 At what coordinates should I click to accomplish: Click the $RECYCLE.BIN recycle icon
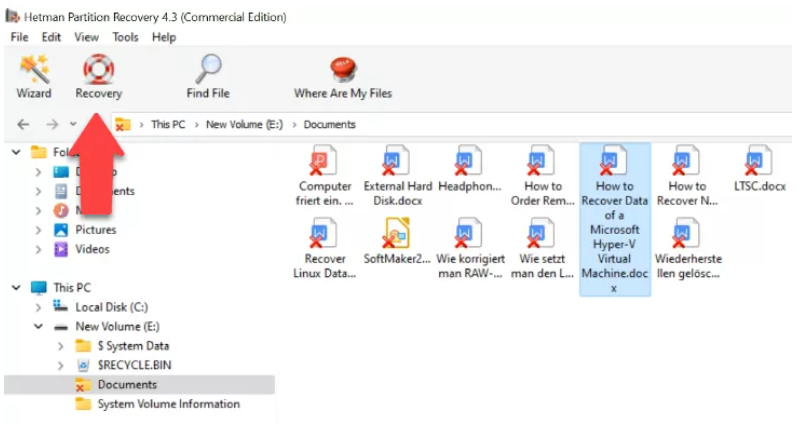[x=83, y=365]
